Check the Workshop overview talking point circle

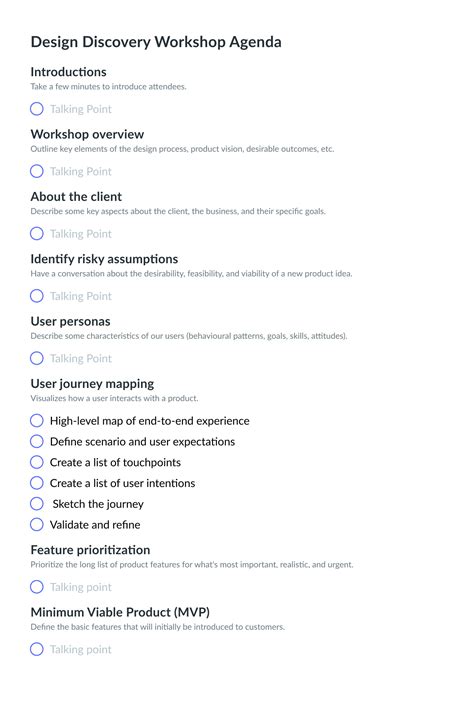tap(37, 171)
